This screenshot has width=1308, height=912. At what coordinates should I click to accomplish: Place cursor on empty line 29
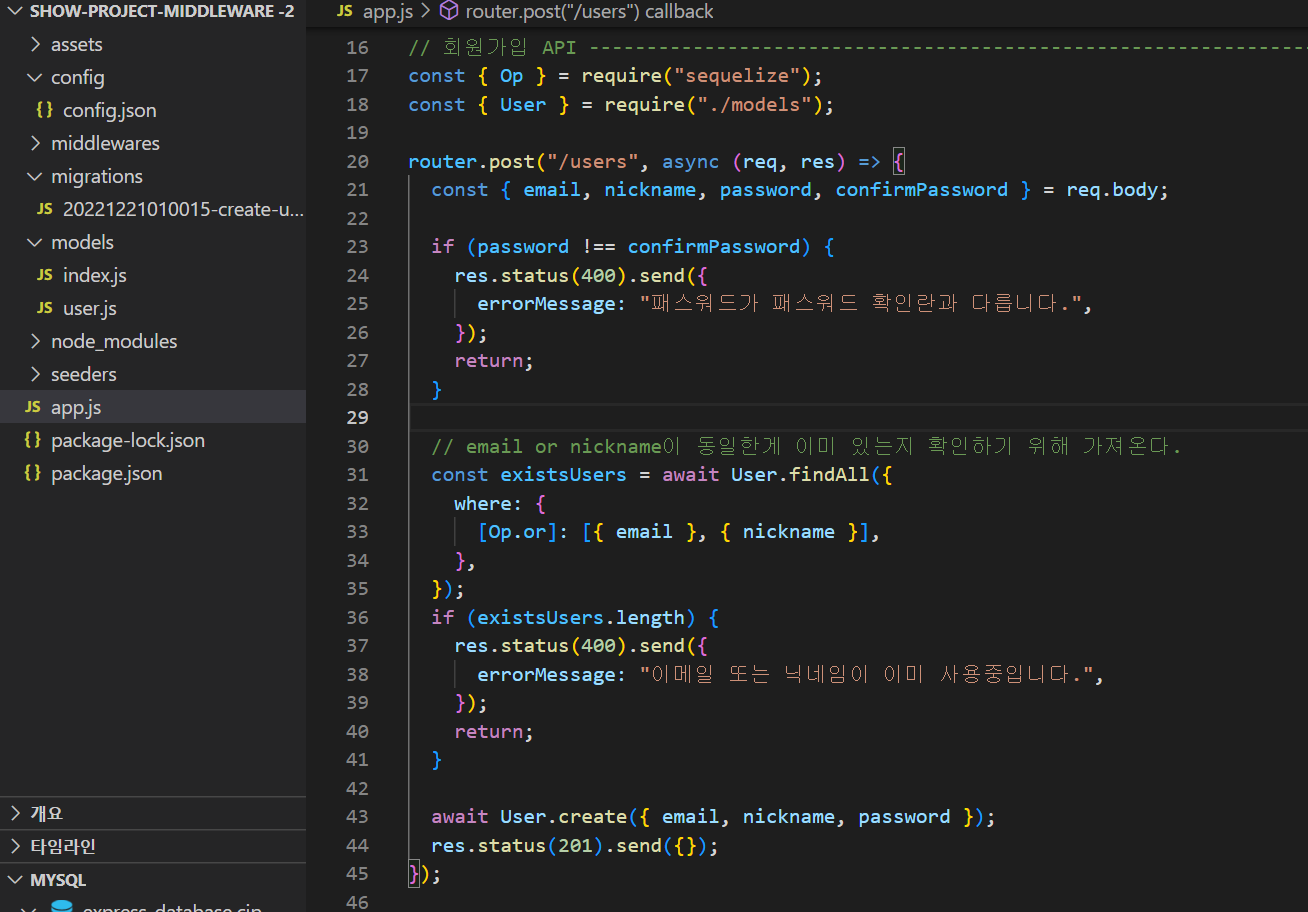click(x=858, y=417)
